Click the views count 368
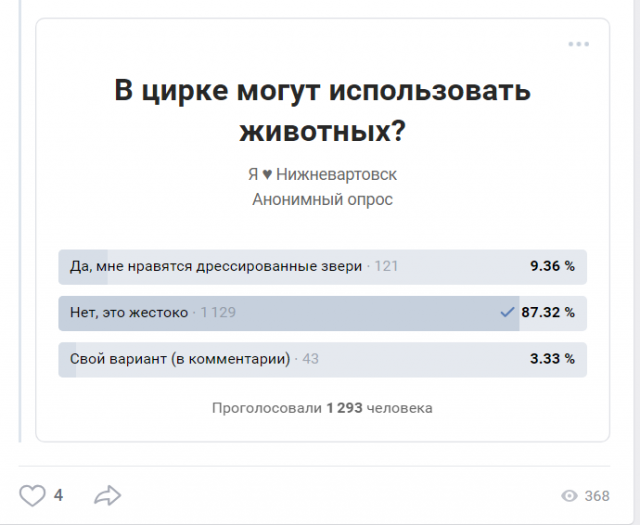 coord(597,496)
